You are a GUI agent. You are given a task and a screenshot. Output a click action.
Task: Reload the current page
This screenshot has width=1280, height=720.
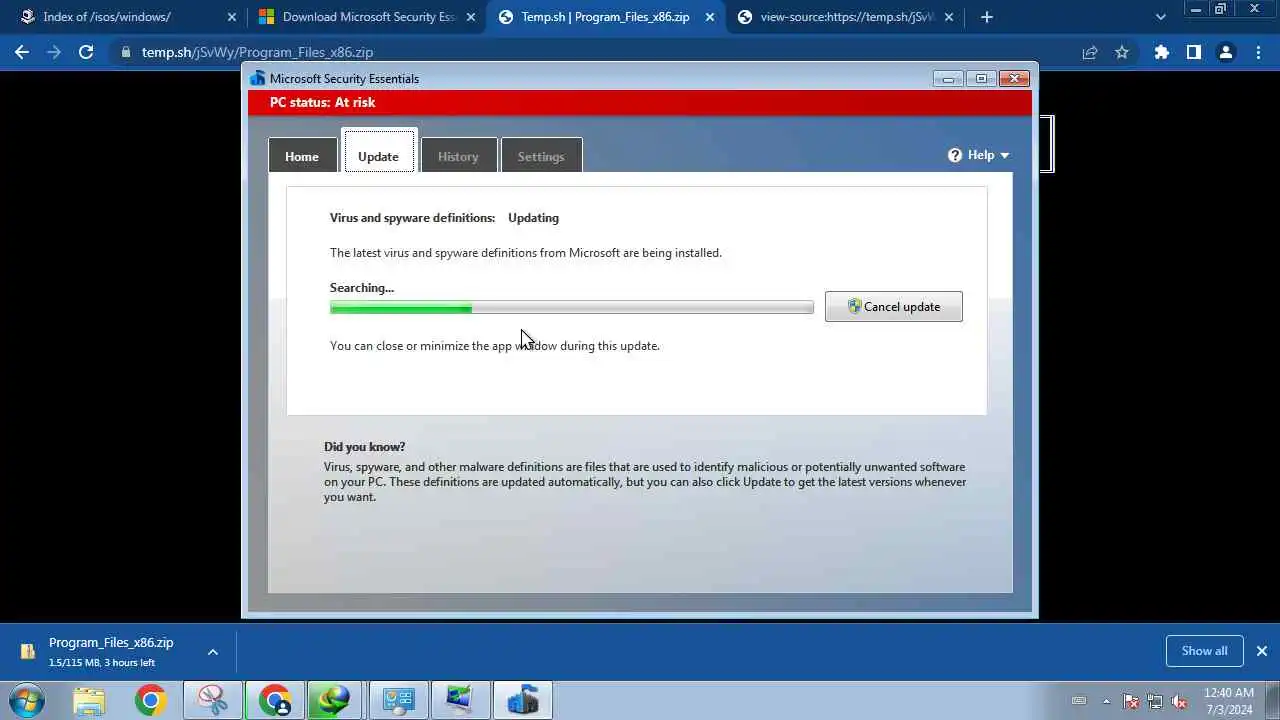click(x=86, y=52)
